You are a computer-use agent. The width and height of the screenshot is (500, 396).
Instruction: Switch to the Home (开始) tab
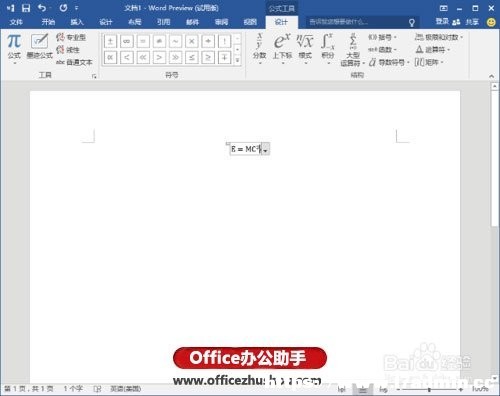coord(48,22)
